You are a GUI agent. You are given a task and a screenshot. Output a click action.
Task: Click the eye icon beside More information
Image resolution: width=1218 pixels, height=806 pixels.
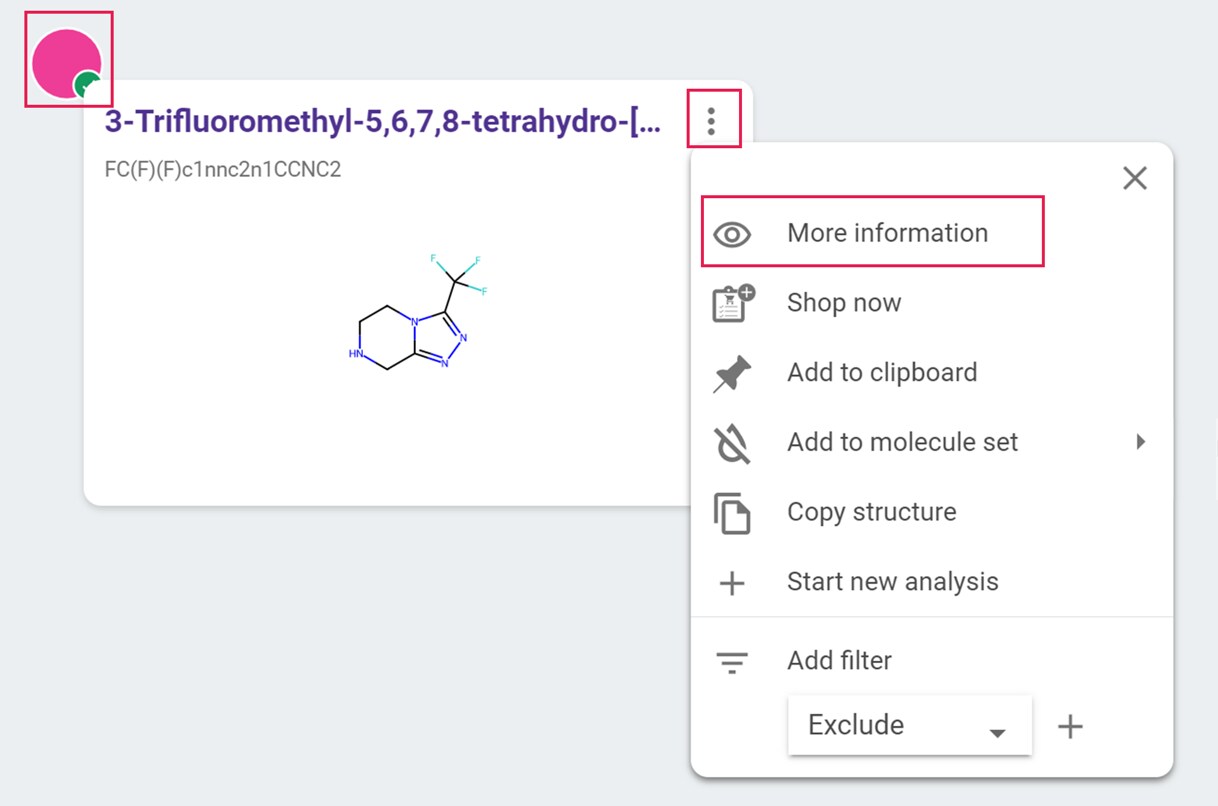pos(732,234)
